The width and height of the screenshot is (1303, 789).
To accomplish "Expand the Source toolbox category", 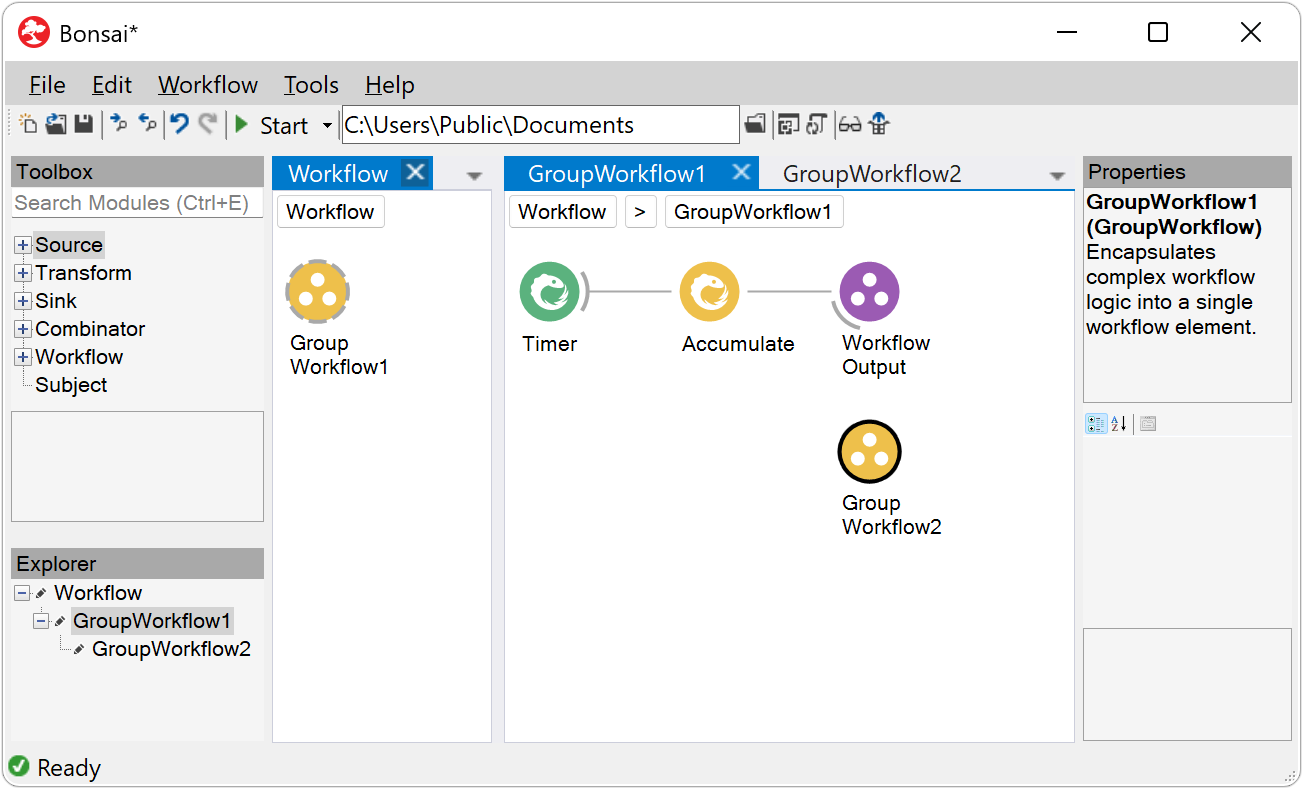I will (x=23, y=245).
